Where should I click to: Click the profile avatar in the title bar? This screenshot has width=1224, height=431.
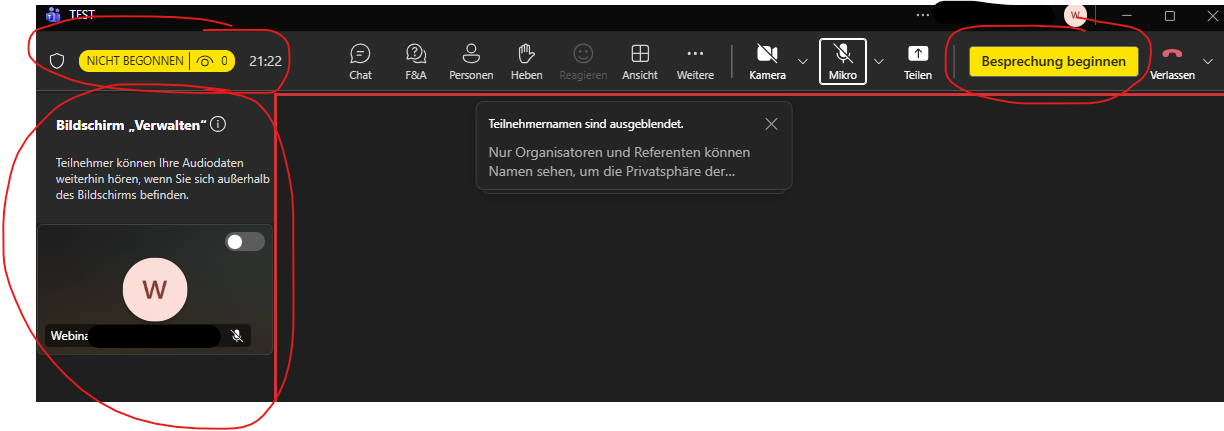1075,15
